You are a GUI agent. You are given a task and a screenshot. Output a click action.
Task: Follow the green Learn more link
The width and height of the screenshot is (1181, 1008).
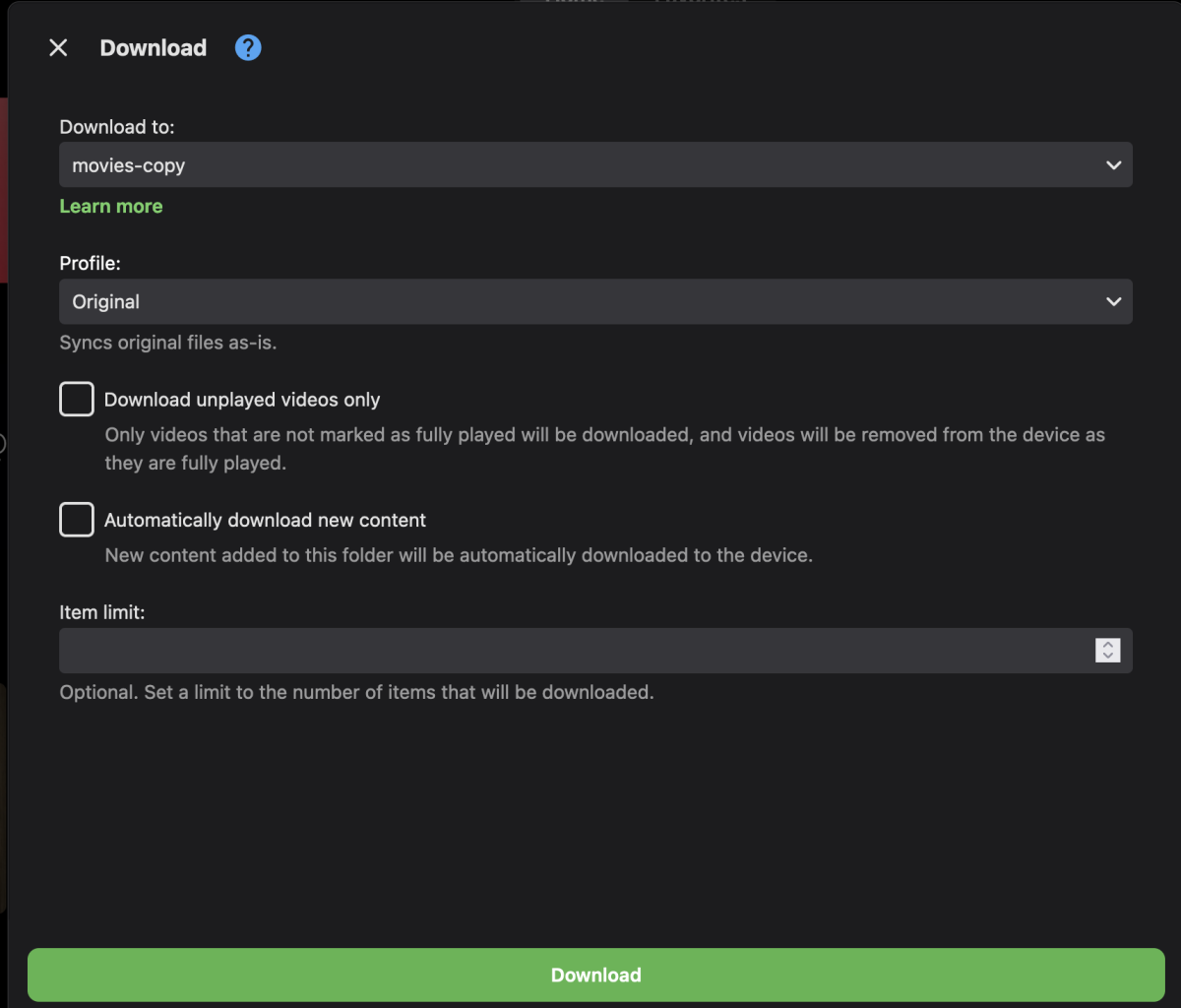pyautogui.click(x=111, y=206)
